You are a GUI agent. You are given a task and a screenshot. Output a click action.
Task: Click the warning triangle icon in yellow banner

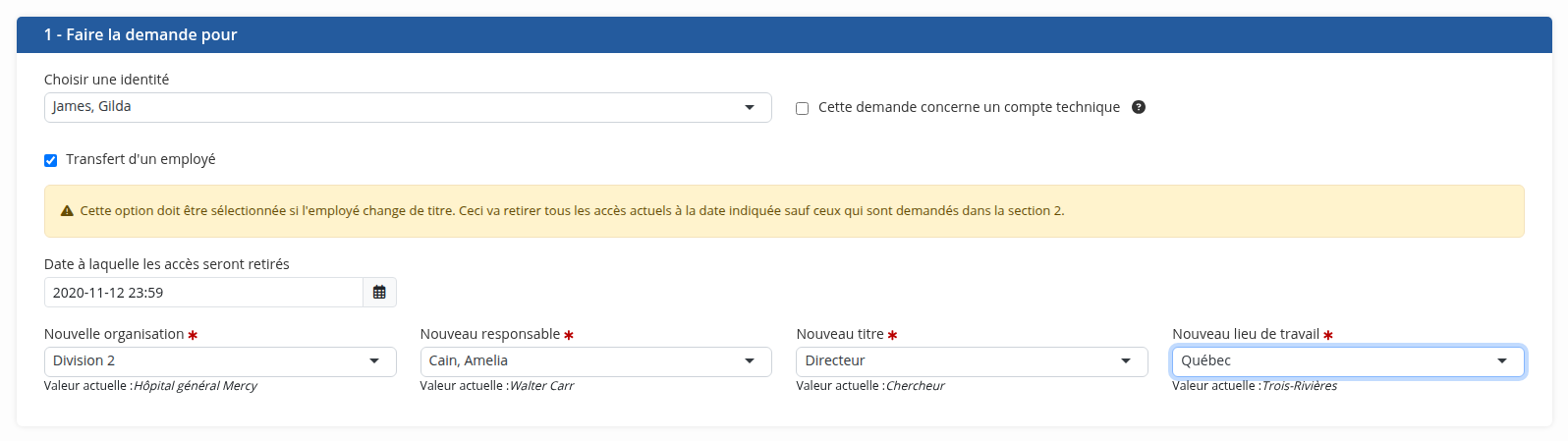point(67,211)
